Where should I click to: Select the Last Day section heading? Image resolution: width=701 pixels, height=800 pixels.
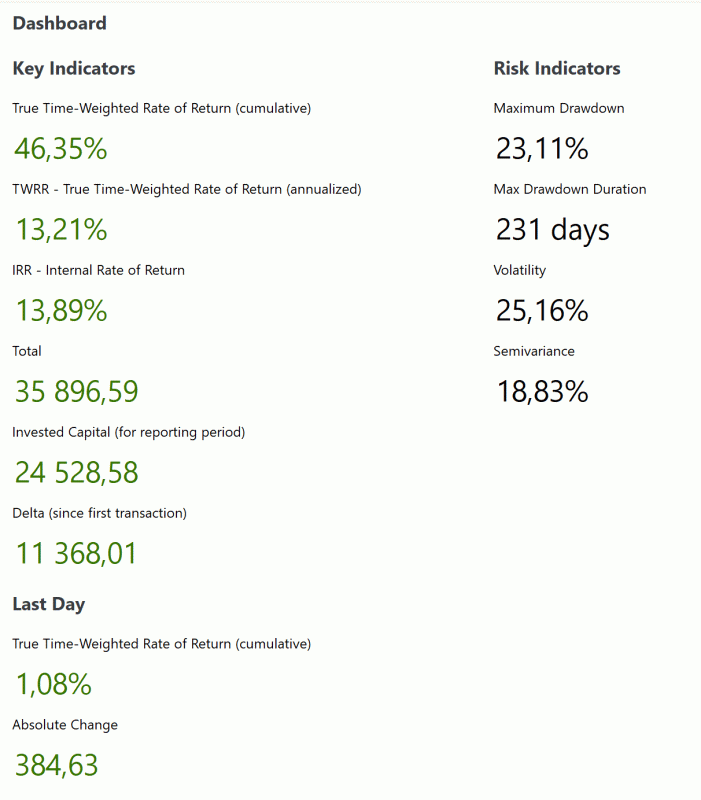coord(48,604)
